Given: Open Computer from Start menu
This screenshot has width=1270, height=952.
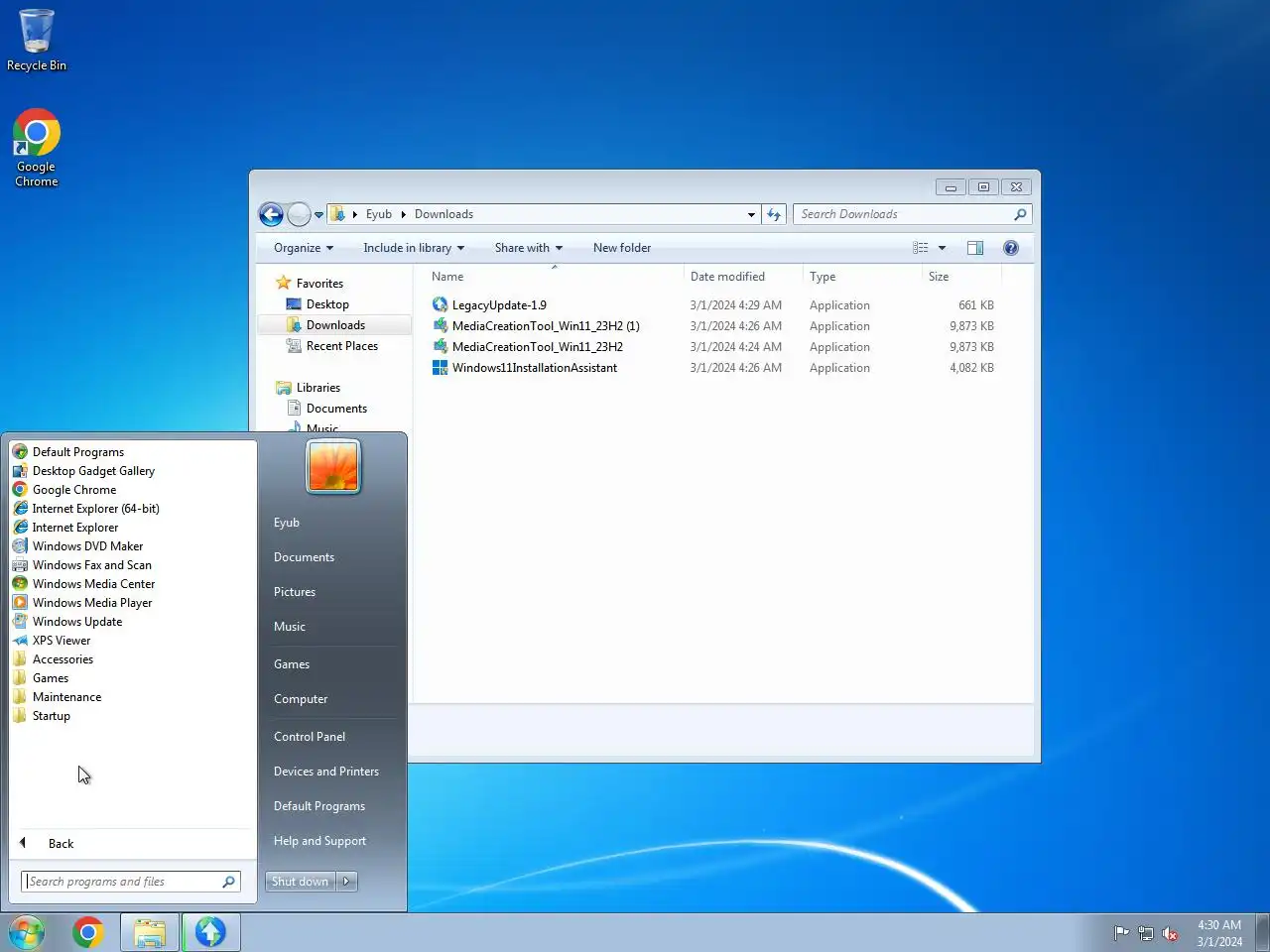Looking at the screenshot, I should pyautogui.click(x=301, y=699).
